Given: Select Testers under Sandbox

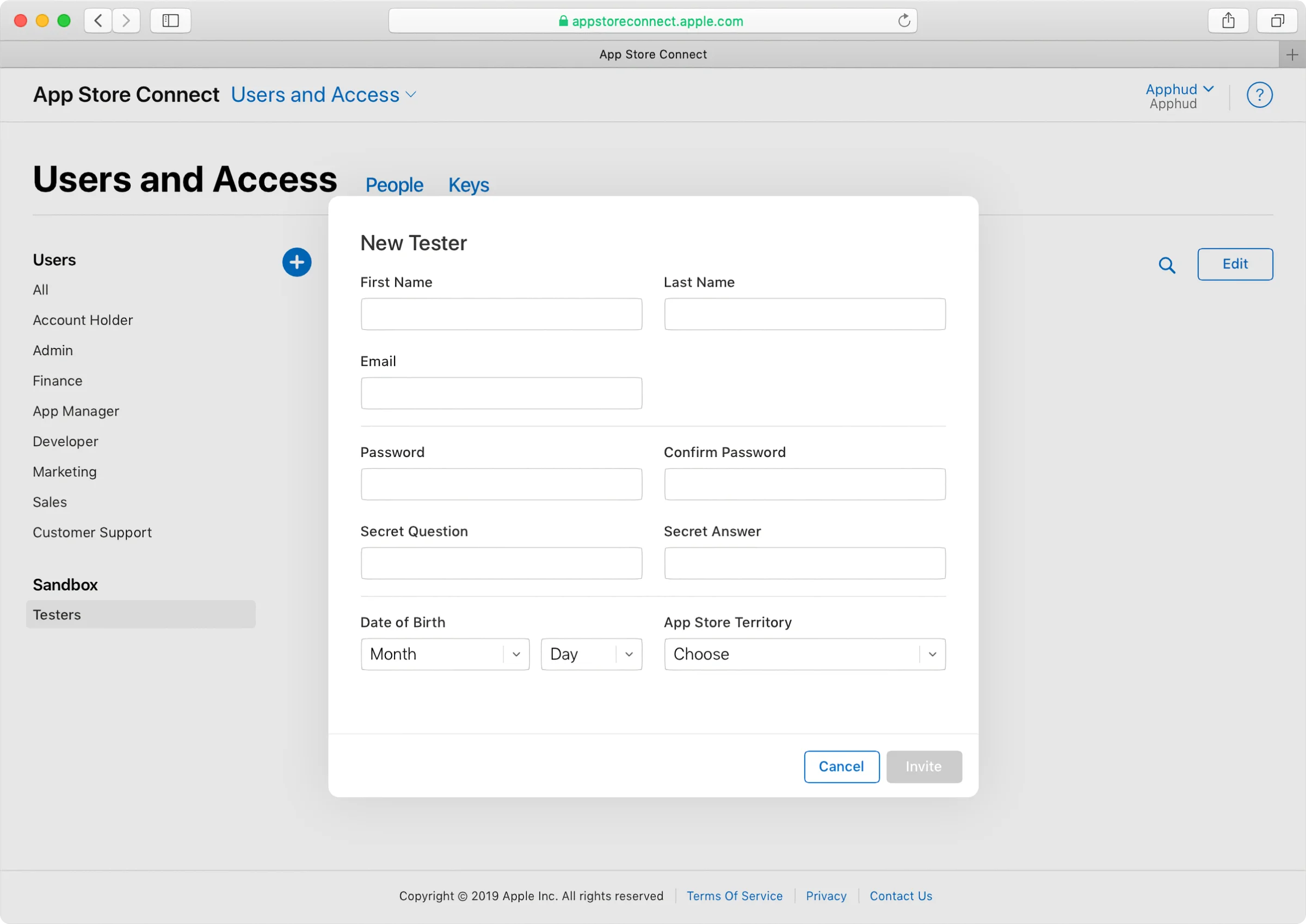Looking at the screenshot, I should pyautogui.click(x=57, y=614).
